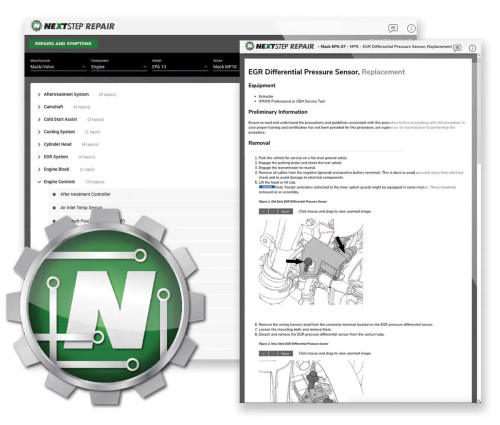
Task: Click the 'EGR Differential Pressure Sensor' heading
Action: point(304,72)
